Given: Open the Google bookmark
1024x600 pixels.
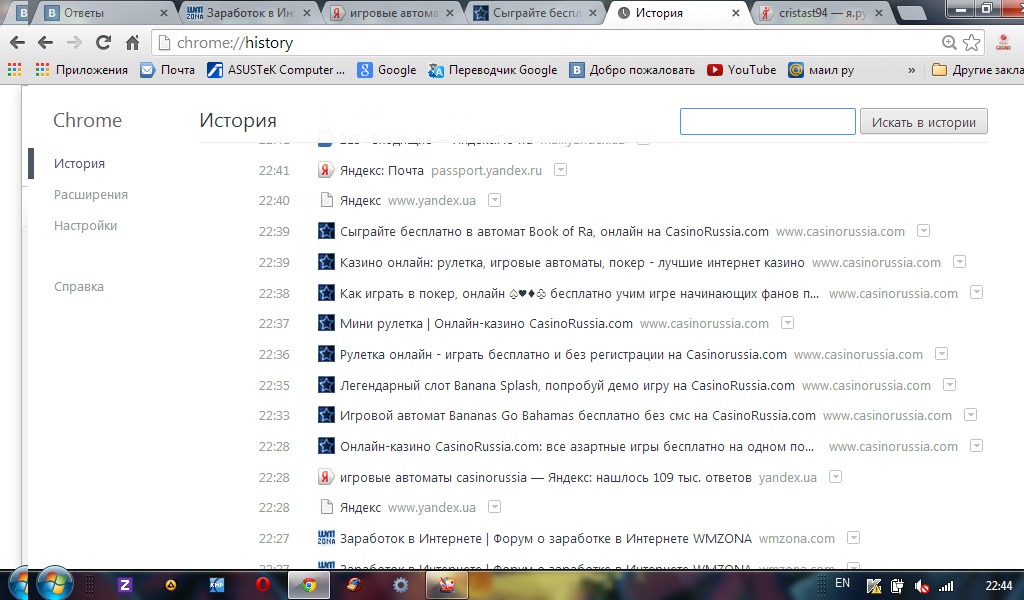Looking at the screenshot, I should point(387,70).
